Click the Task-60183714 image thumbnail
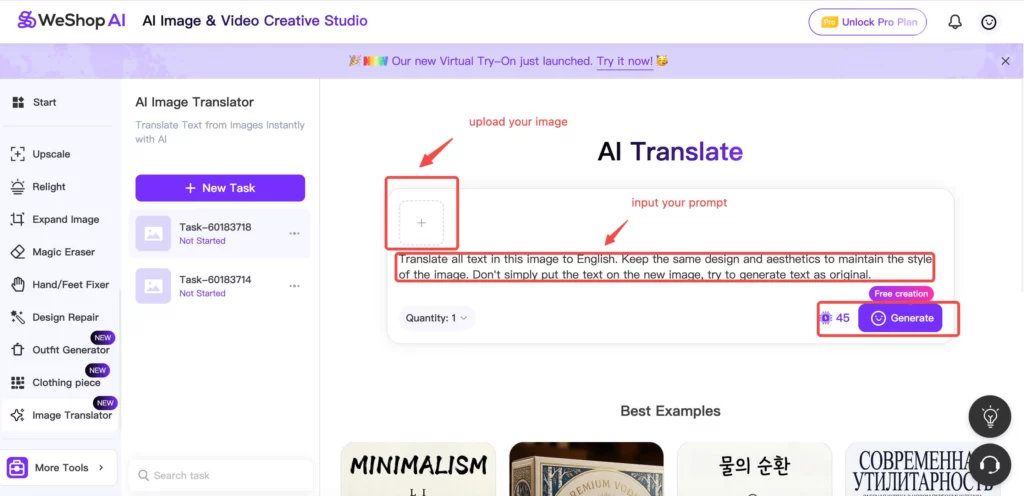The width and height of the screenshot is (1024, 496). [x=153, y=286]
